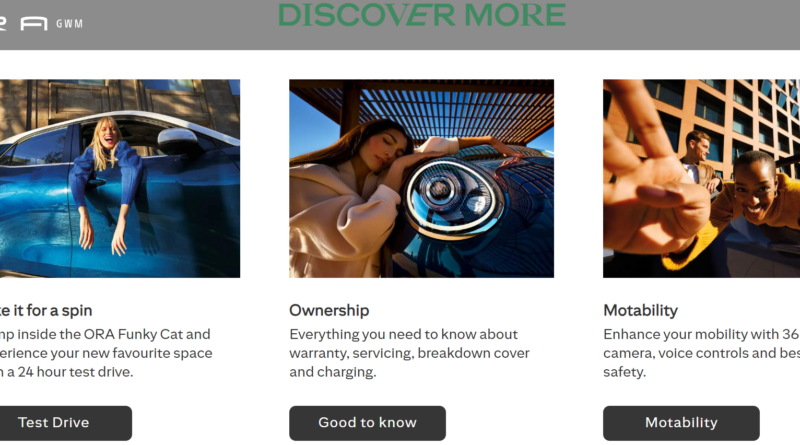The width and height of the screenshot is (800, 445).
Task: Open the peace-sign hand Motability photo
Action: [702, 179]
